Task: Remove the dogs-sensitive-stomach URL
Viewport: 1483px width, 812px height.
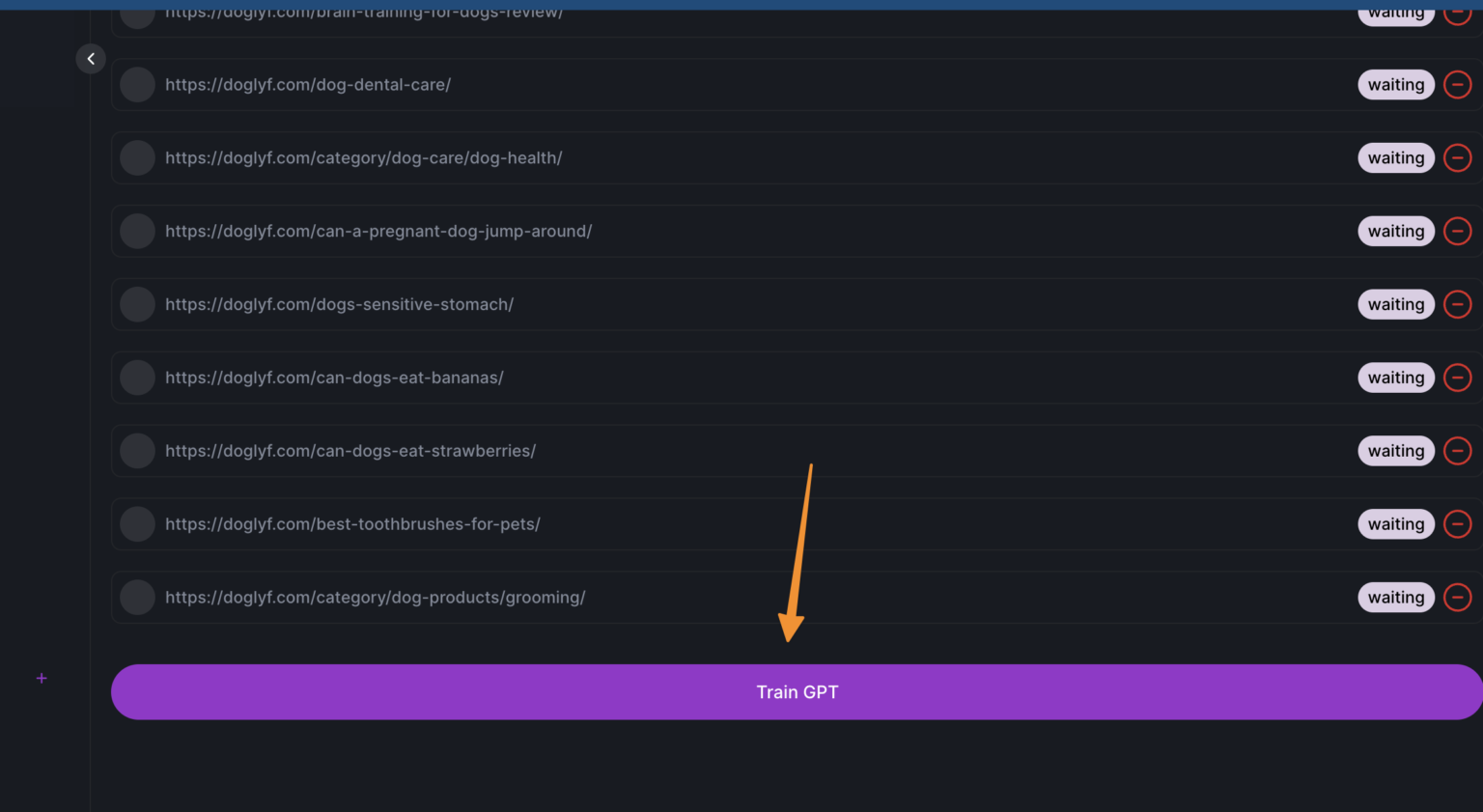Action: [x=1457, y=305]
